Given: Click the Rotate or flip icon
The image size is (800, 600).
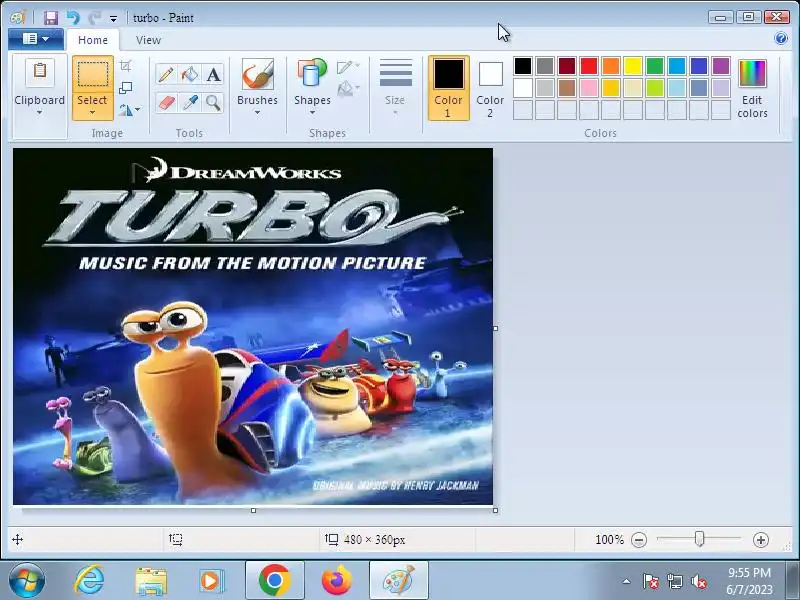Looking at the screenshot, I should (125, 109).
